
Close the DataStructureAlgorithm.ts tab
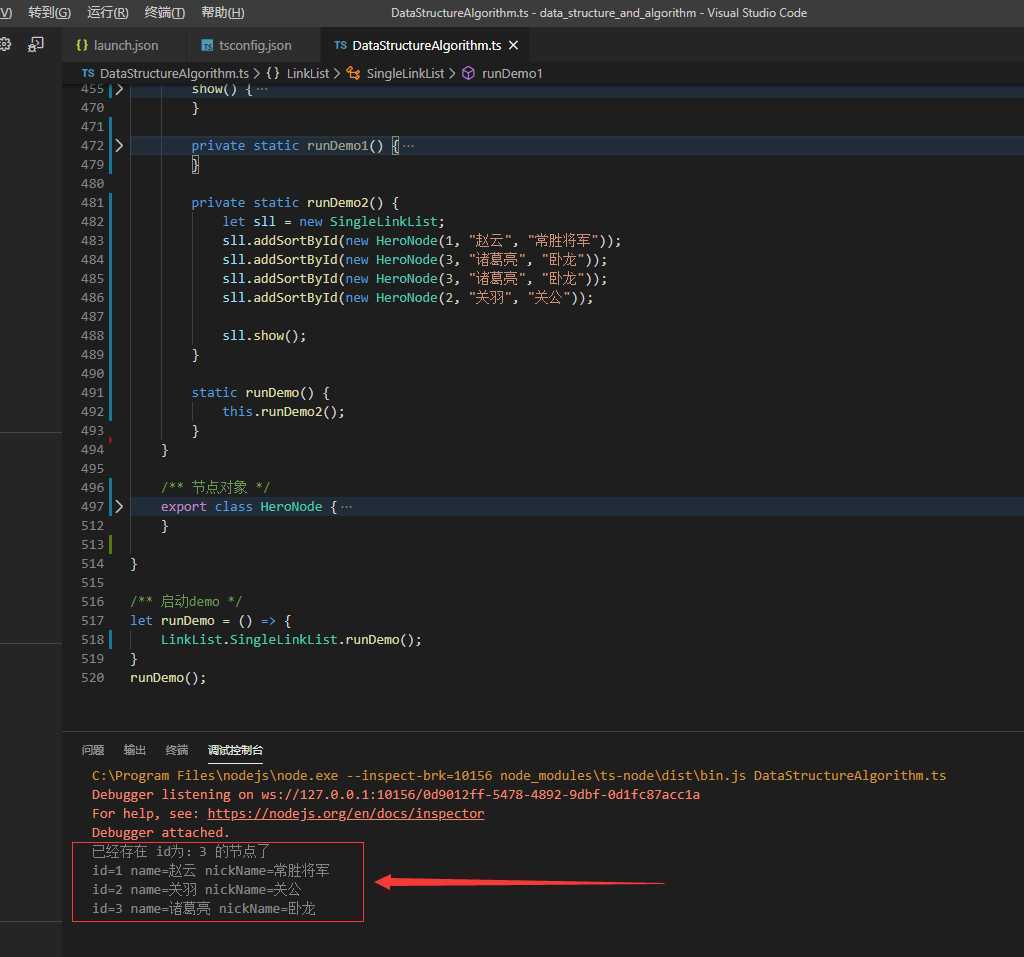click(x=513, y=45)
